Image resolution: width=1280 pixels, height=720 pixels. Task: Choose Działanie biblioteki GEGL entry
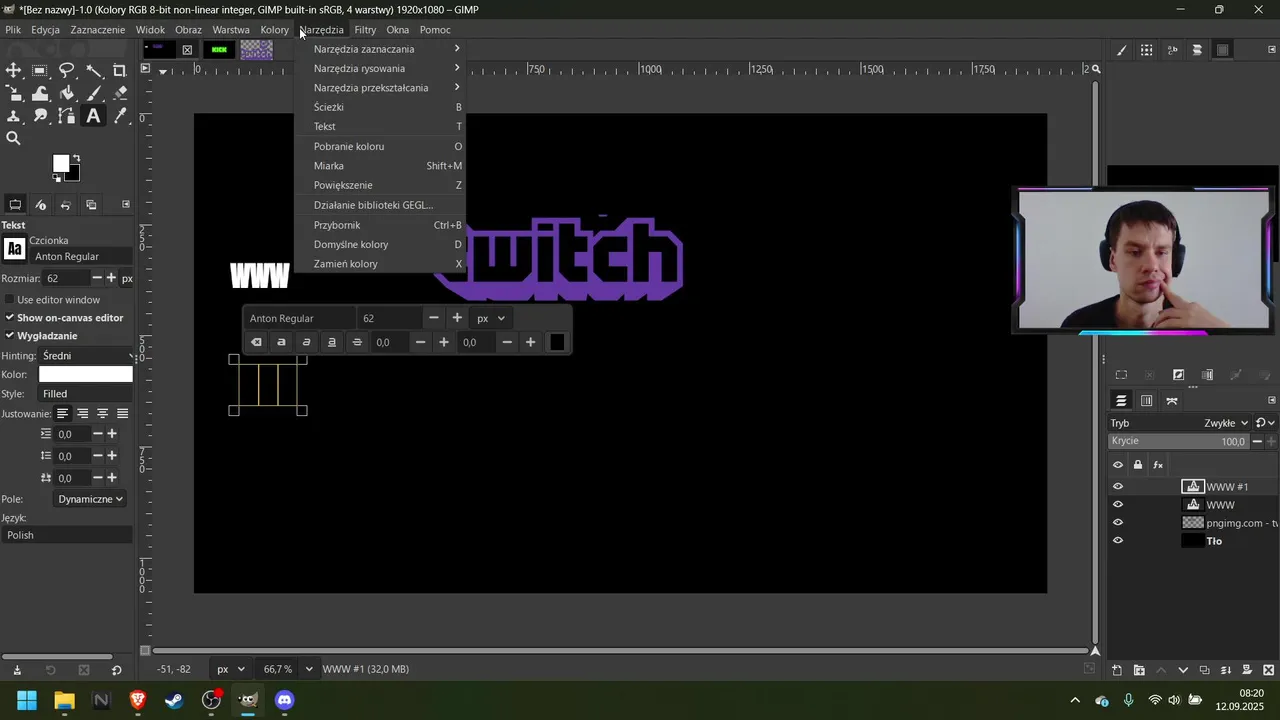[x=381, y=205]
